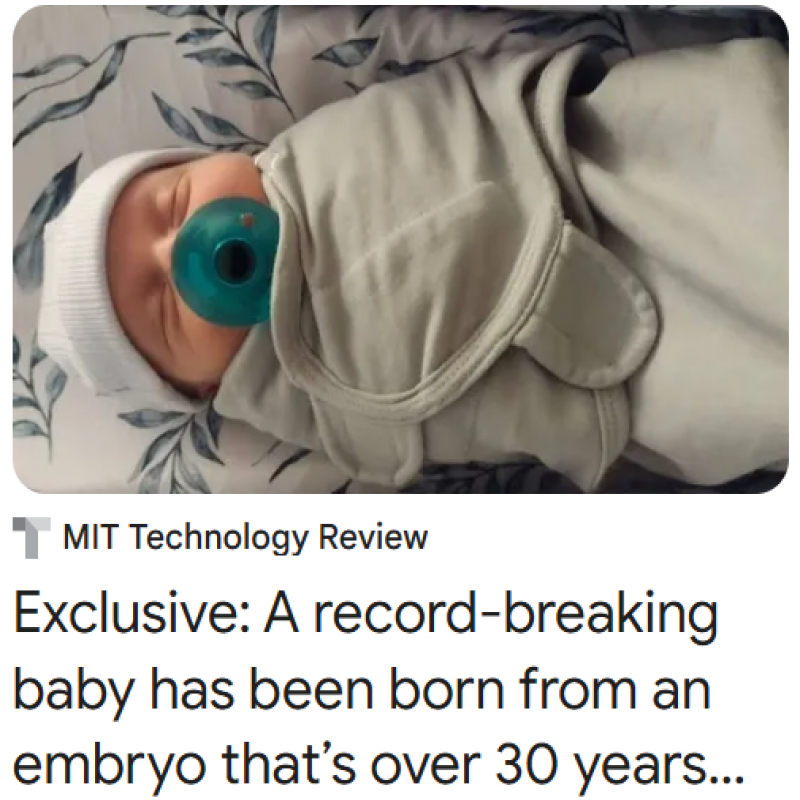Click the MIT Technology Review logo icon
This screenshot has height=800, width=800.
[32, 537]
